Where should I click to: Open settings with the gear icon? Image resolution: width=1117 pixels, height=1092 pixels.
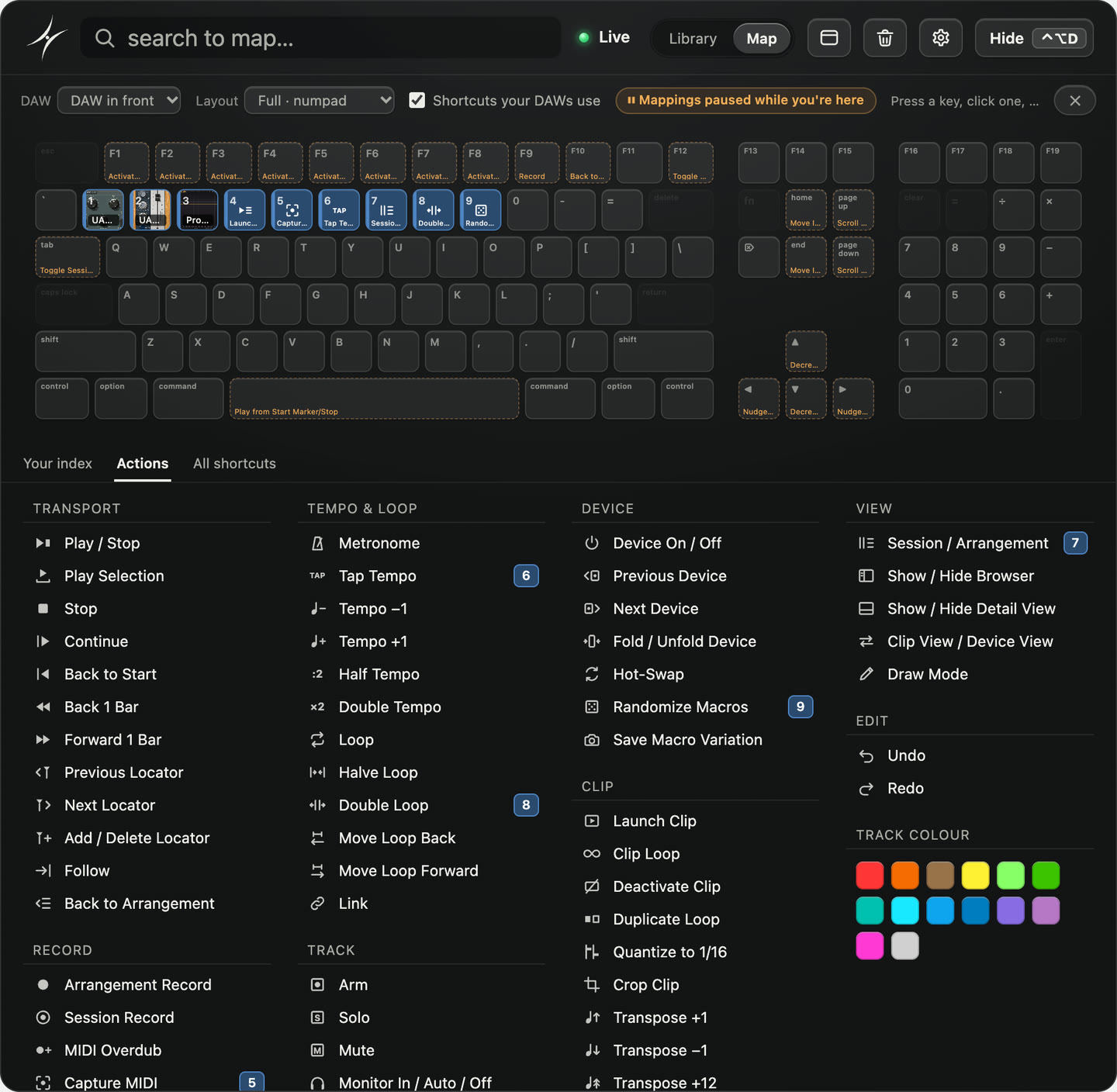point(941,38)
